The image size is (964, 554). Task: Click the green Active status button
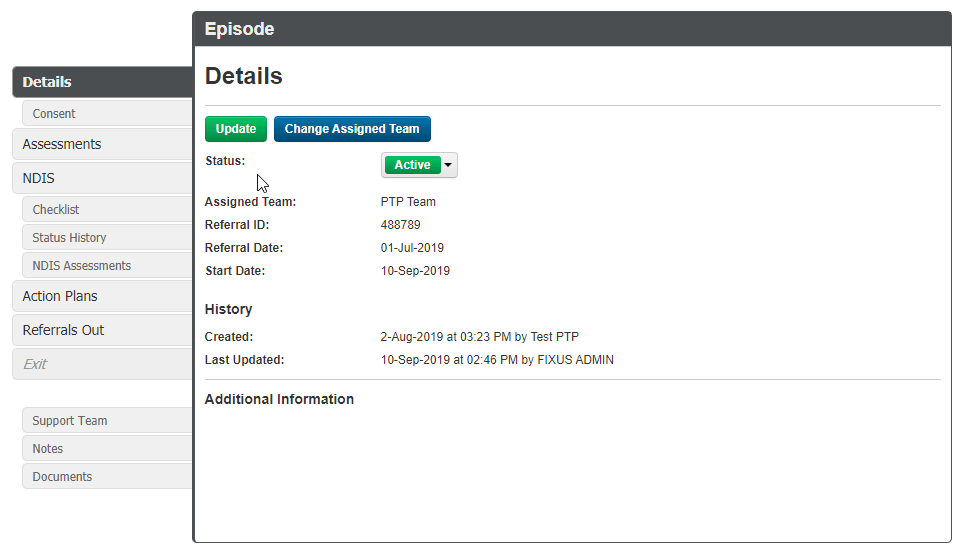pyautogui.click(x=413, y=165)
